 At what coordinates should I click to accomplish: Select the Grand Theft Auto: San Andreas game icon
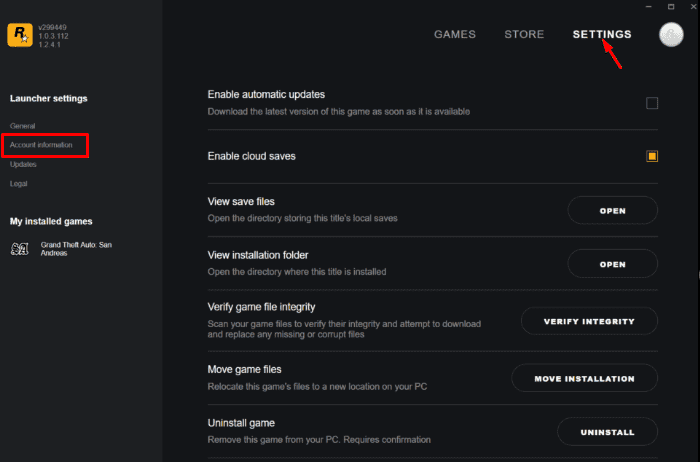coord(19,248)
